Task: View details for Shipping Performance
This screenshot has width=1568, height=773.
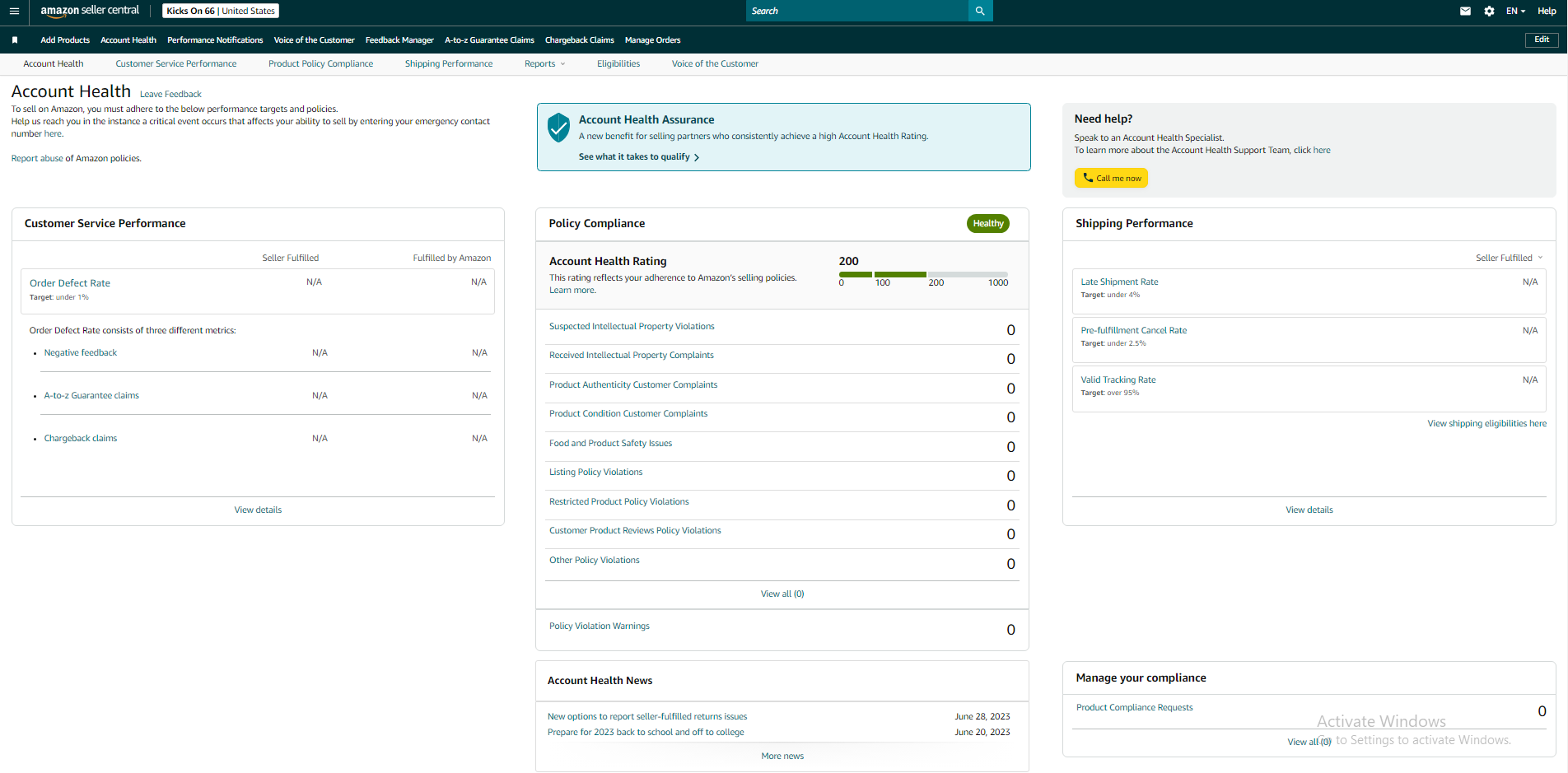Action: (1309, 510)
